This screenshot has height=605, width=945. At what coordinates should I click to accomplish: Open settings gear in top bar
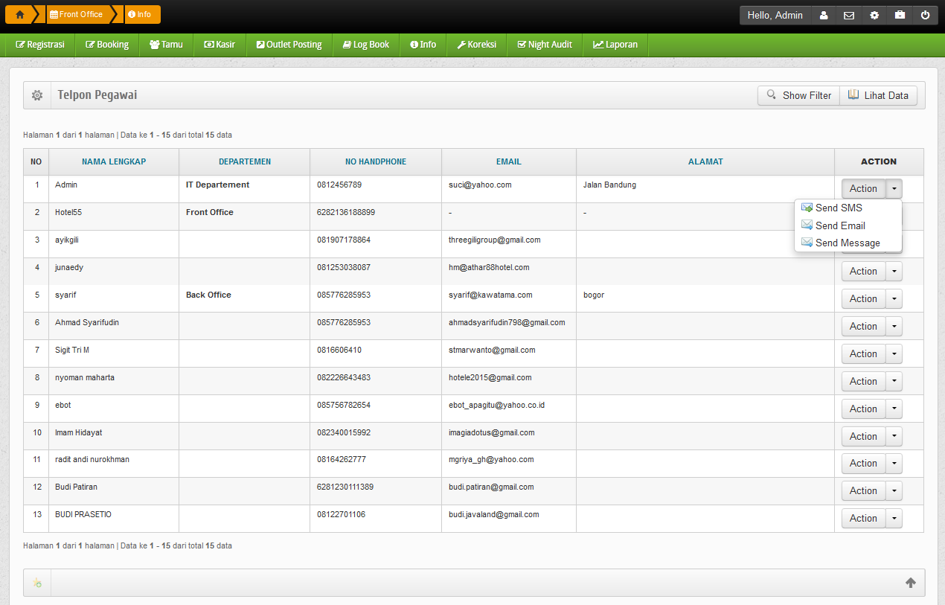click(874, 16)
